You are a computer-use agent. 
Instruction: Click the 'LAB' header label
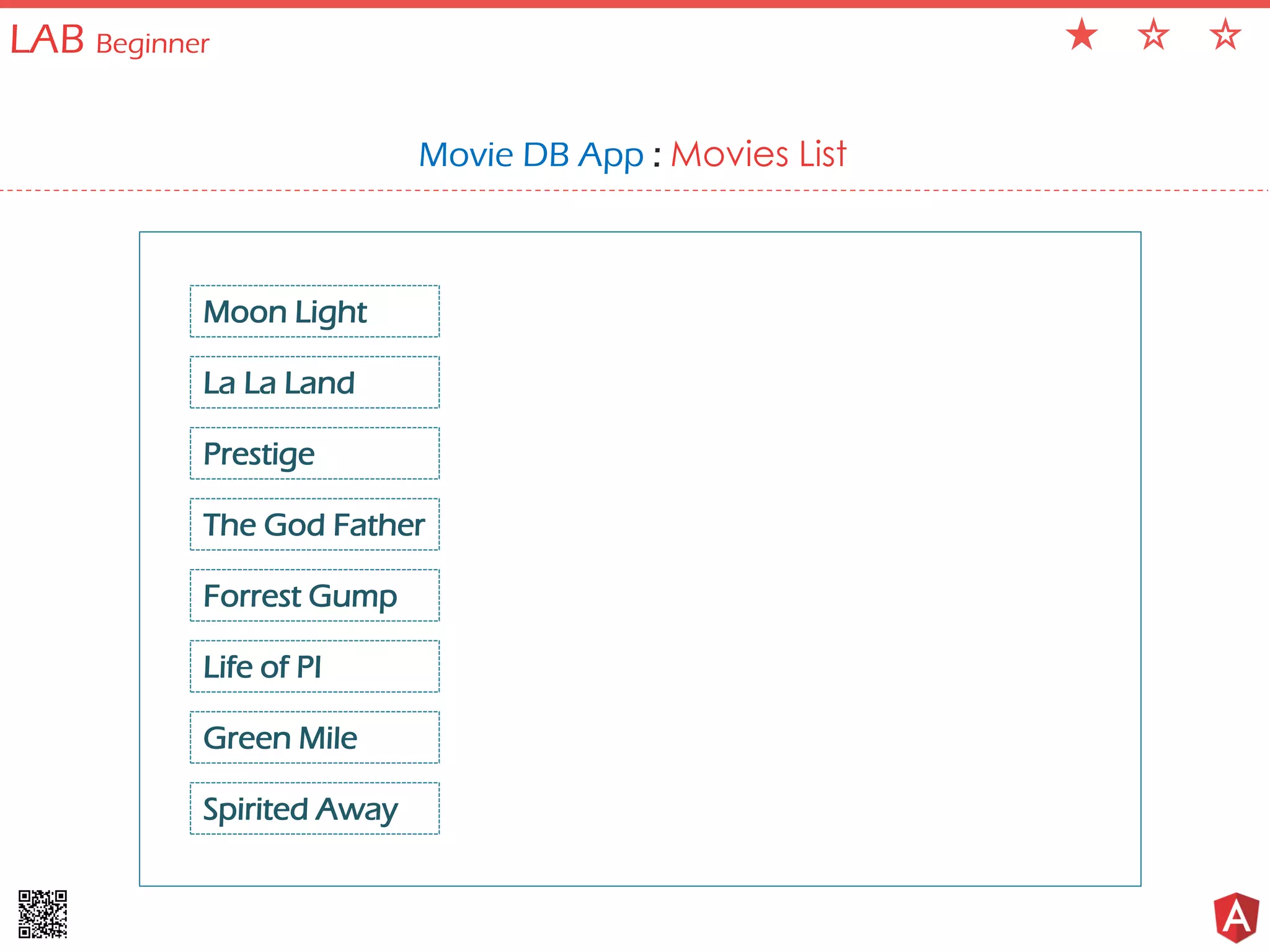coord(47,40)
